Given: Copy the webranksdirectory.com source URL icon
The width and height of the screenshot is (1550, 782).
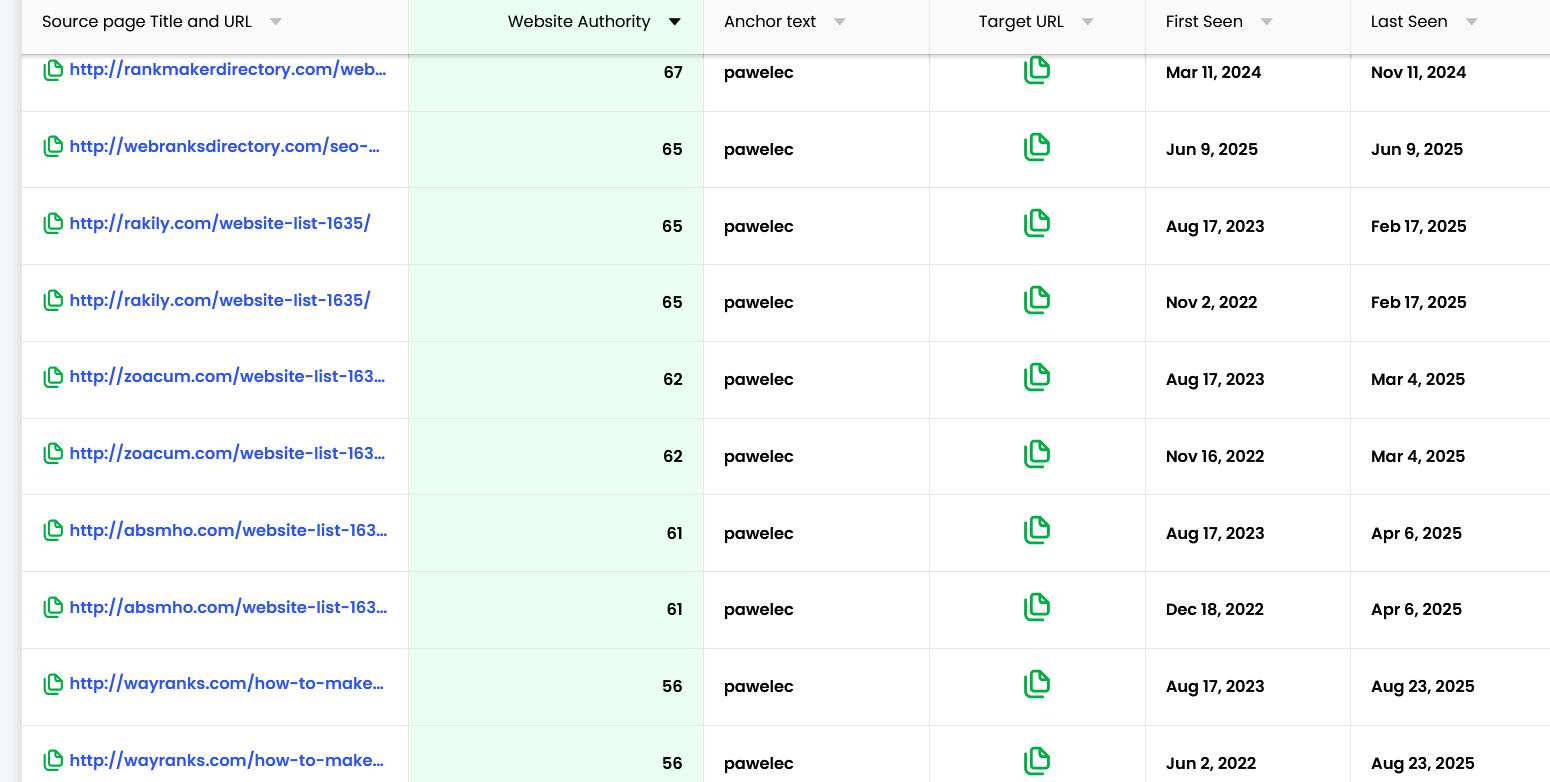Looking at the screenshot, I should 53,147.
